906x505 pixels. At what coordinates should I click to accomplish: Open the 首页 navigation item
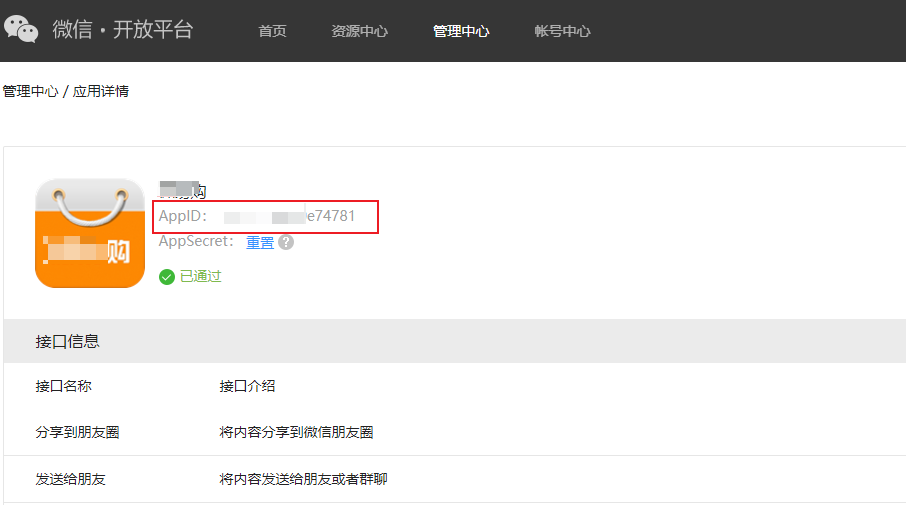[x=272, y=31]
